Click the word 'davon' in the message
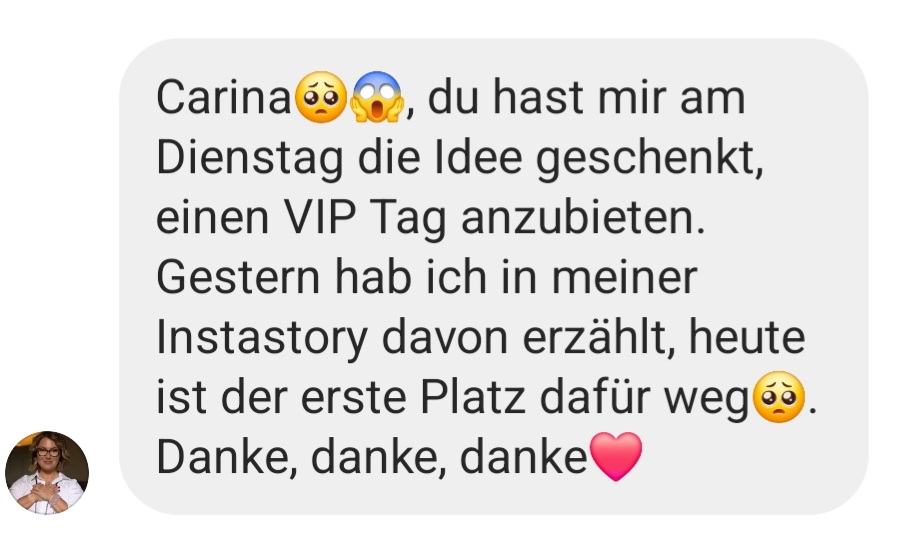Viewport: 918px width, 537px height. pyautogui.click(x=445, y=338)
